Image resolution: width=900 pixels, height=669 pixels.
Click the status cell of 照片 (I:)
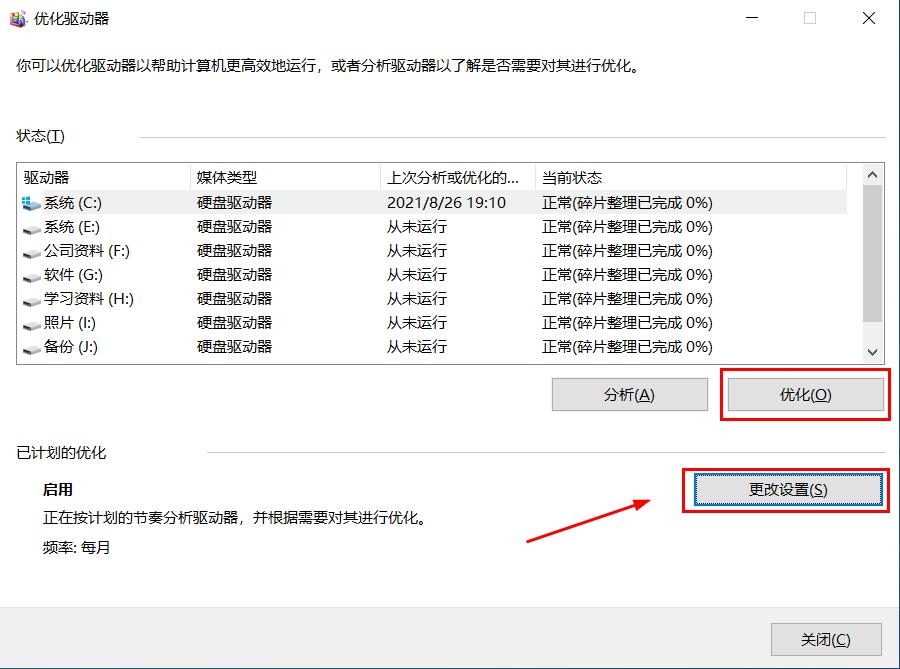pyautogui.click(x=627, y=323)
